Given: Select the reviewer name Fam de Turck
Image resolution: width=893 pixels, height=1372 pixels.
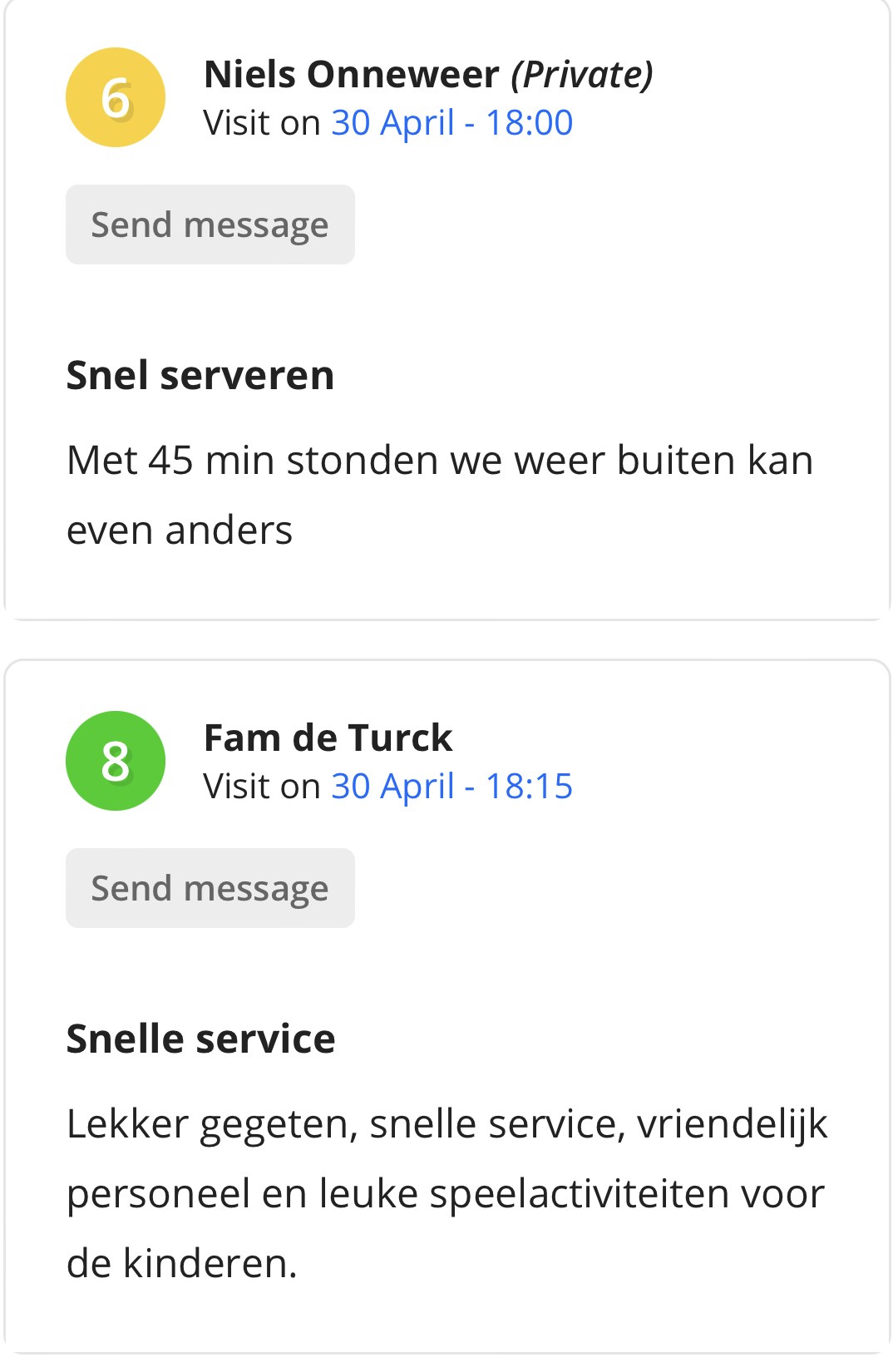Looking at the screenshot, I should pyautogui.click(x=328, y=738).
